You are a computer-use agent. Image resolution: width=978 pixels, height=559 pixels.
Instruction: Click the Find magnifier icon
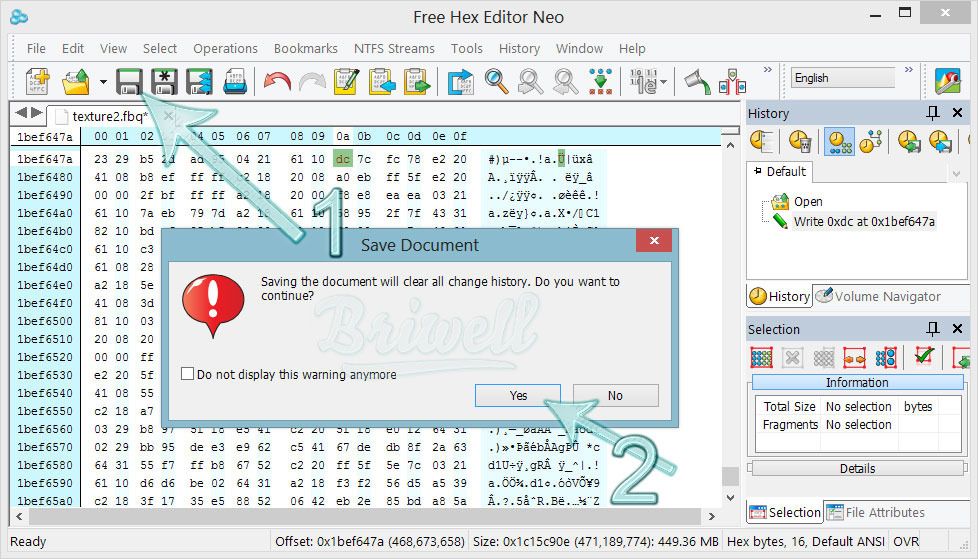pos(496,82)
